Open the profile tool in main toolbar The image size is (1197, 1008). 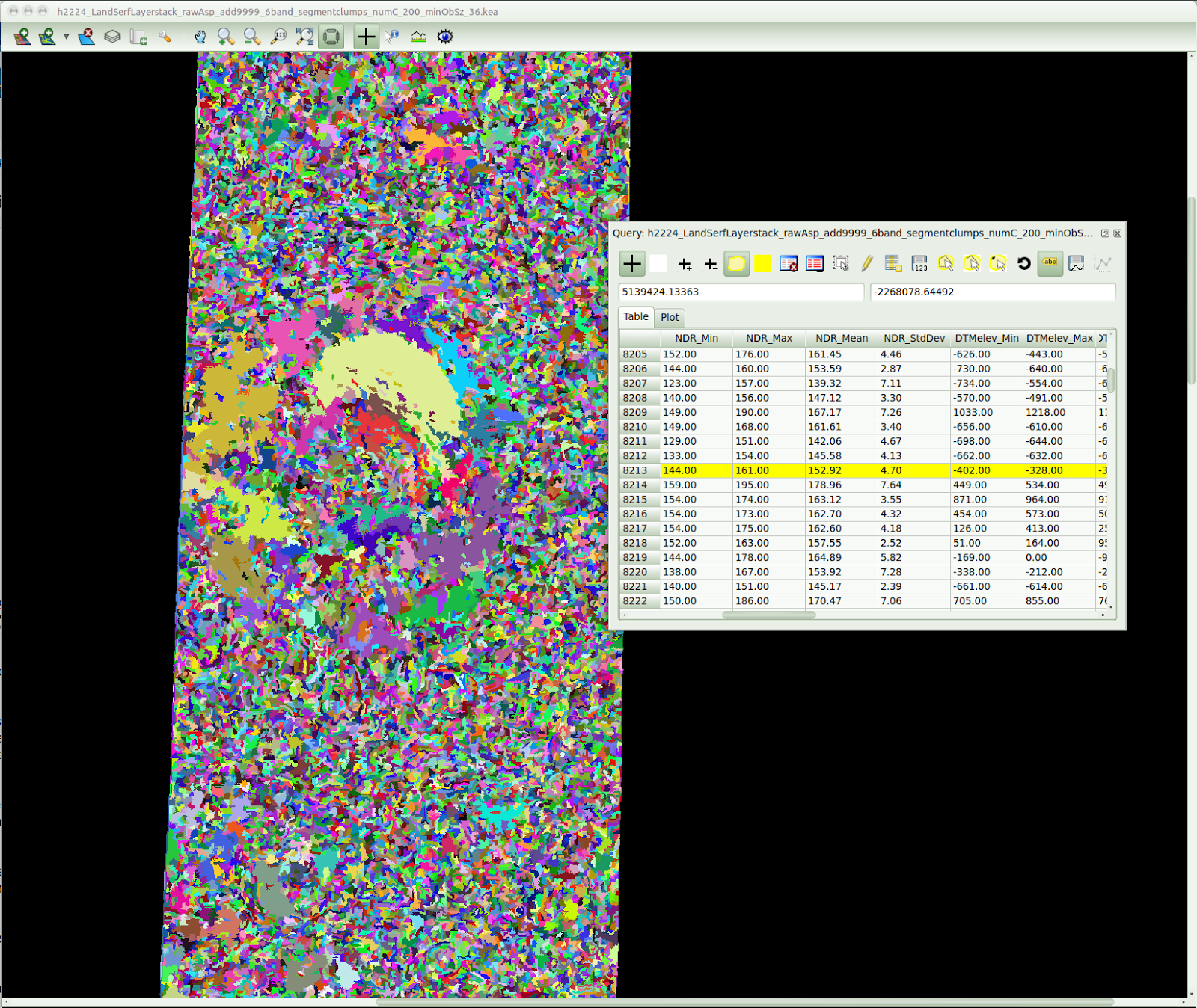(418, 37)
